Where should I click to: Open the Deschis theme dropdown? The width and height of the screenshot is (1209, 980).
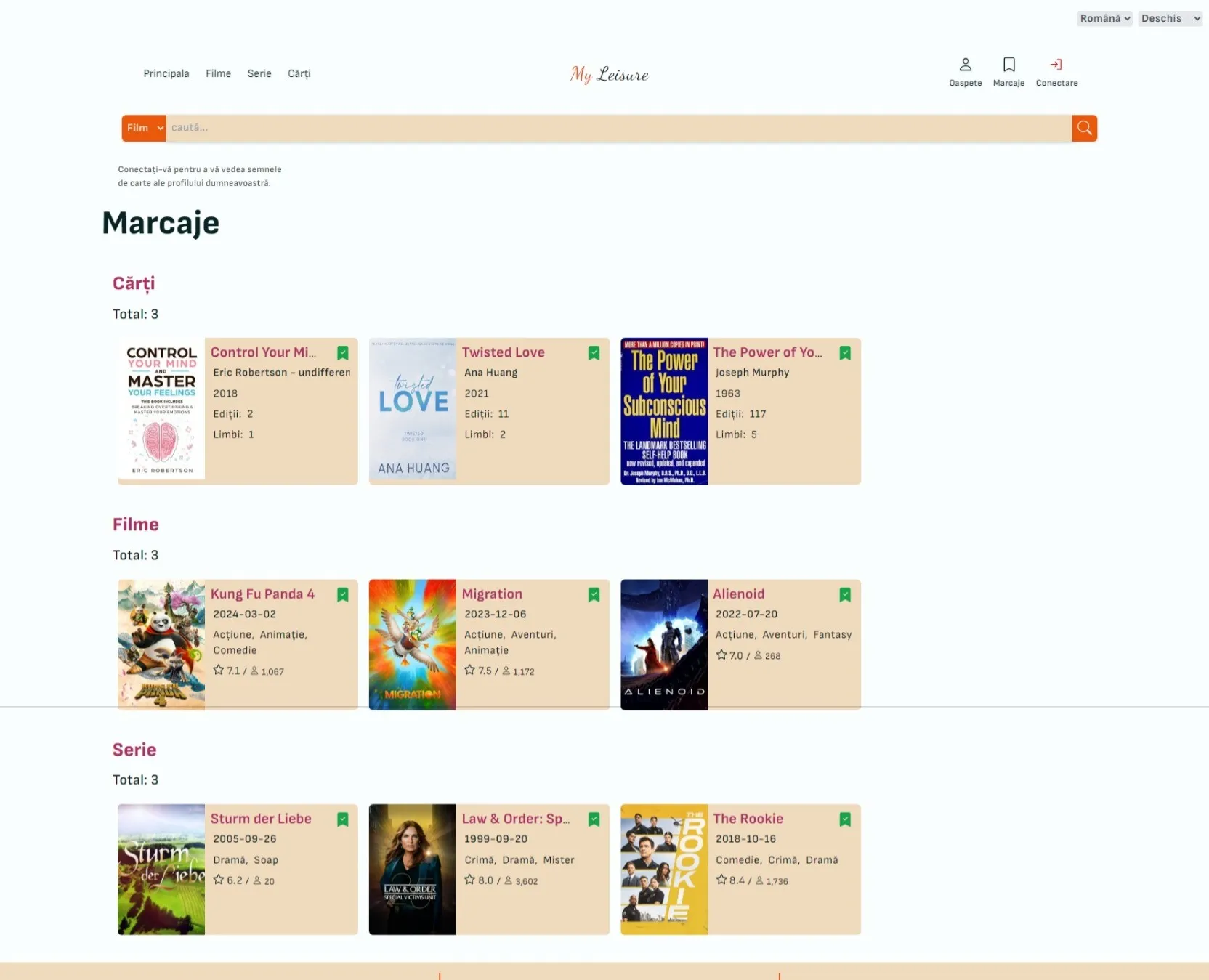tap(1170, 19)
